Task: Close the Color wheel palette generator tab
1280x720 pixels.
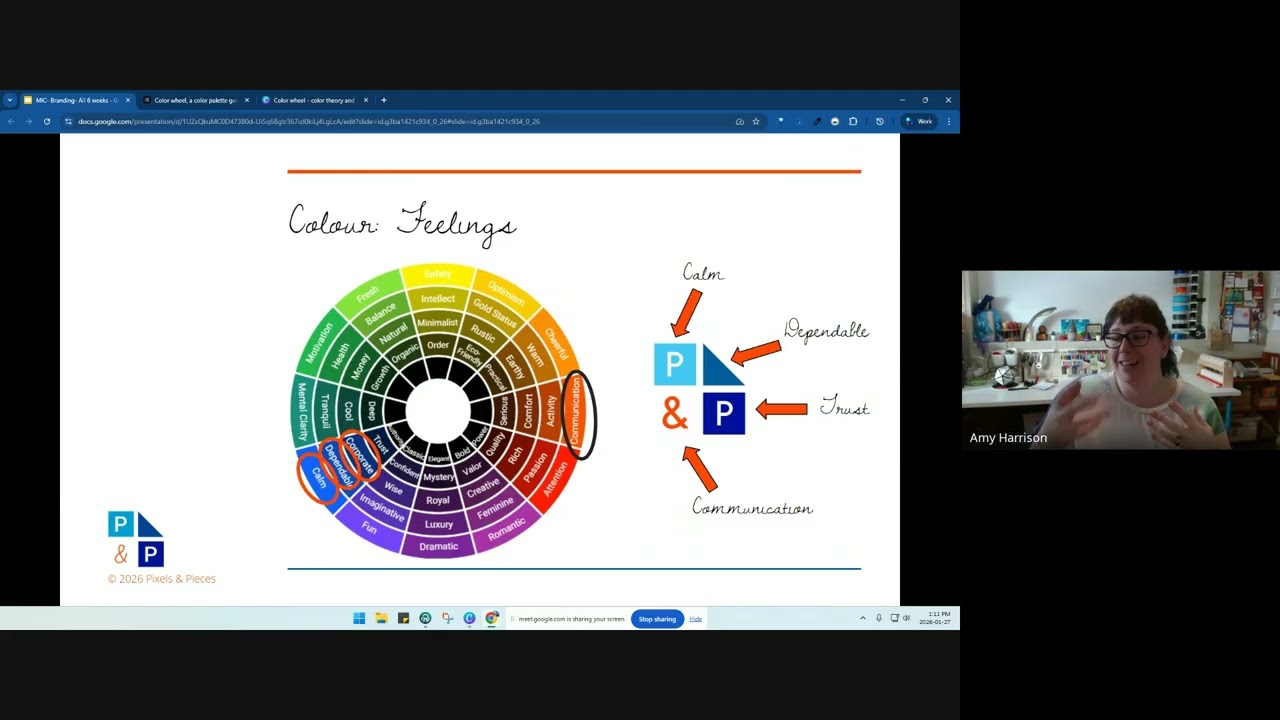Action: (x=247, y=100)
